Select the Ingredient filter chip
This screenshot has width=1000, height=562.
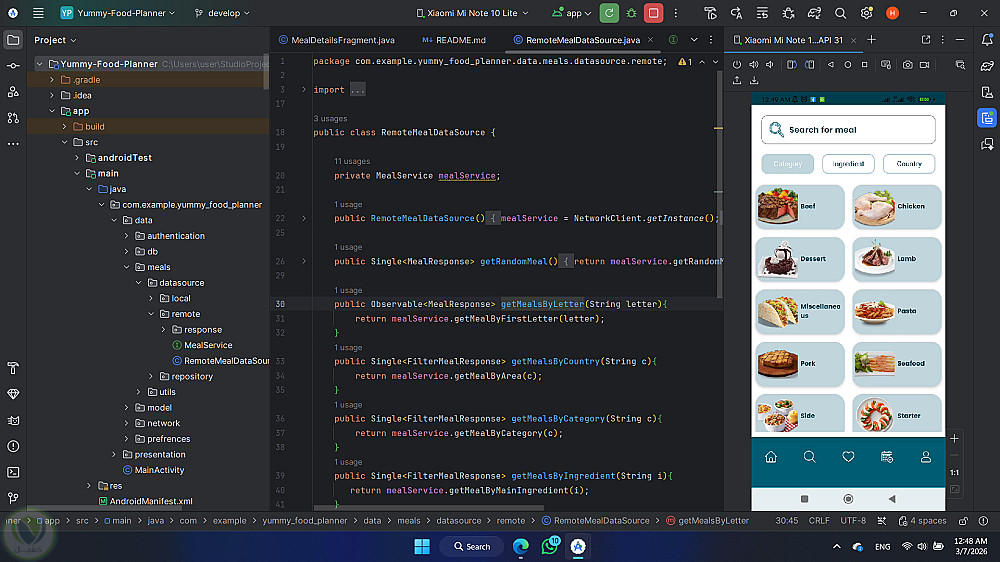coord(848,164)
